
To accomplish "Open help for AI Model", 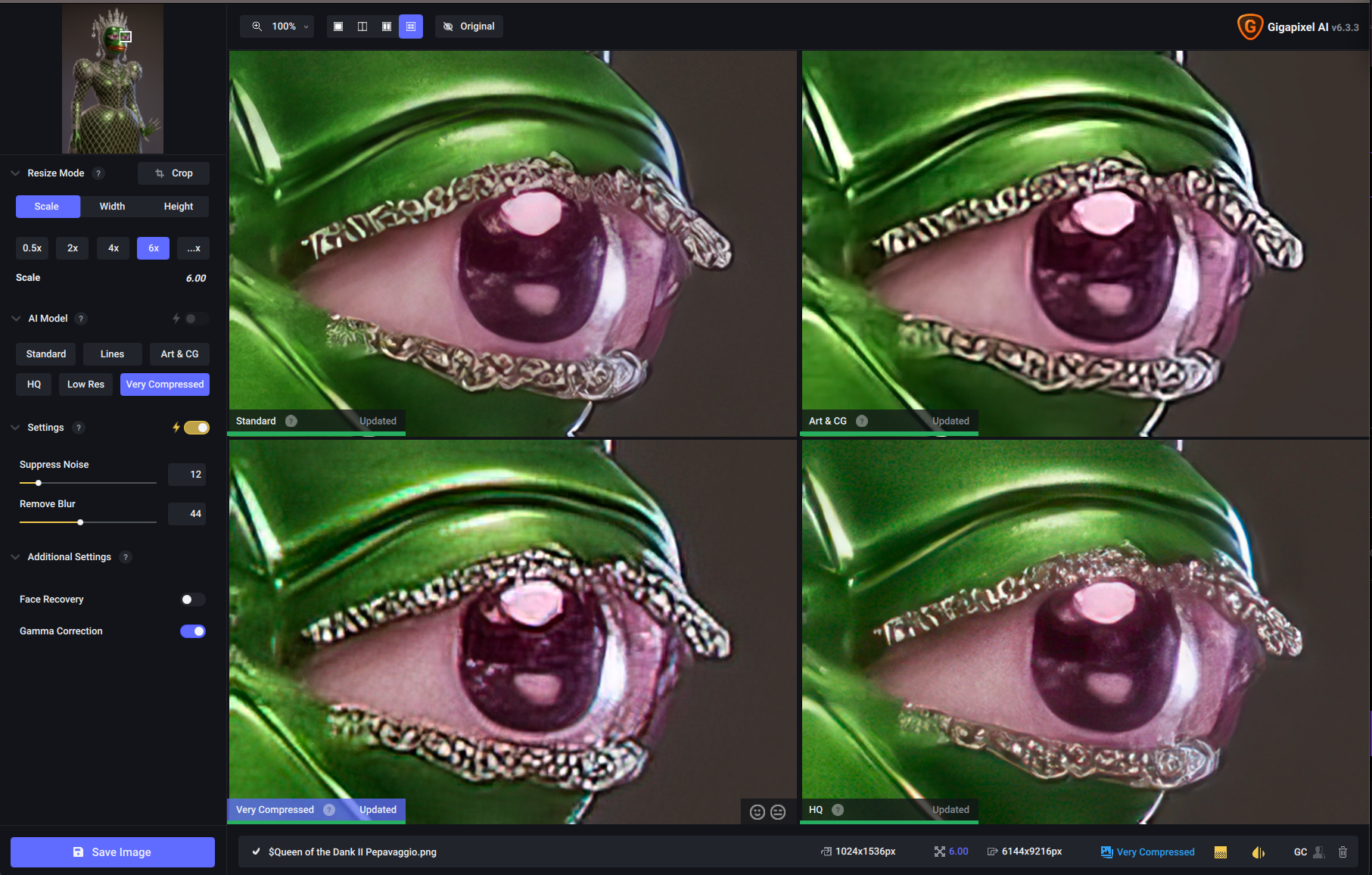I will tap(81, 319).
